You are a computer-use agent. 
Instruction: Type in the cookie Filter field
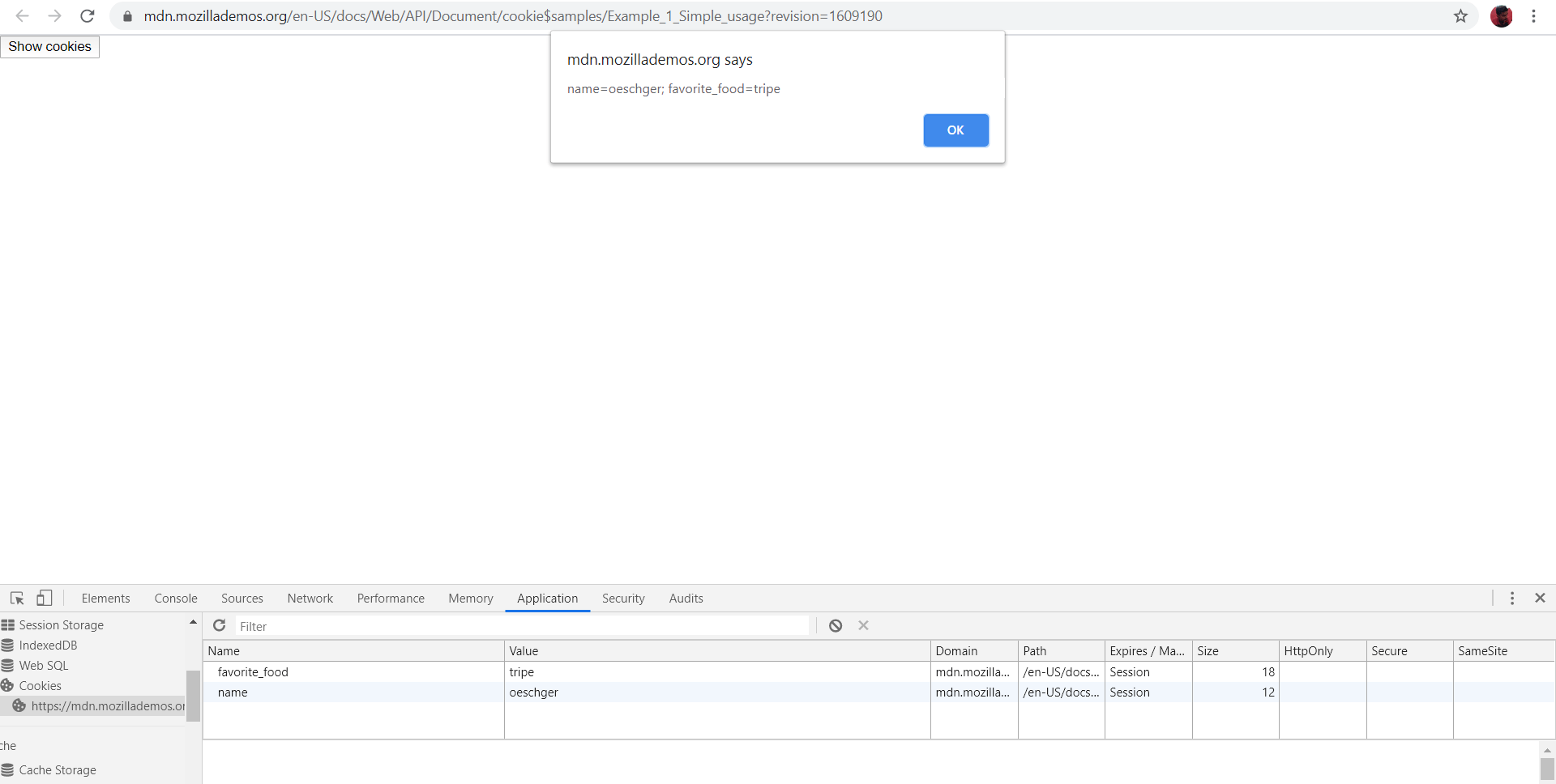(x=519, y=625)
